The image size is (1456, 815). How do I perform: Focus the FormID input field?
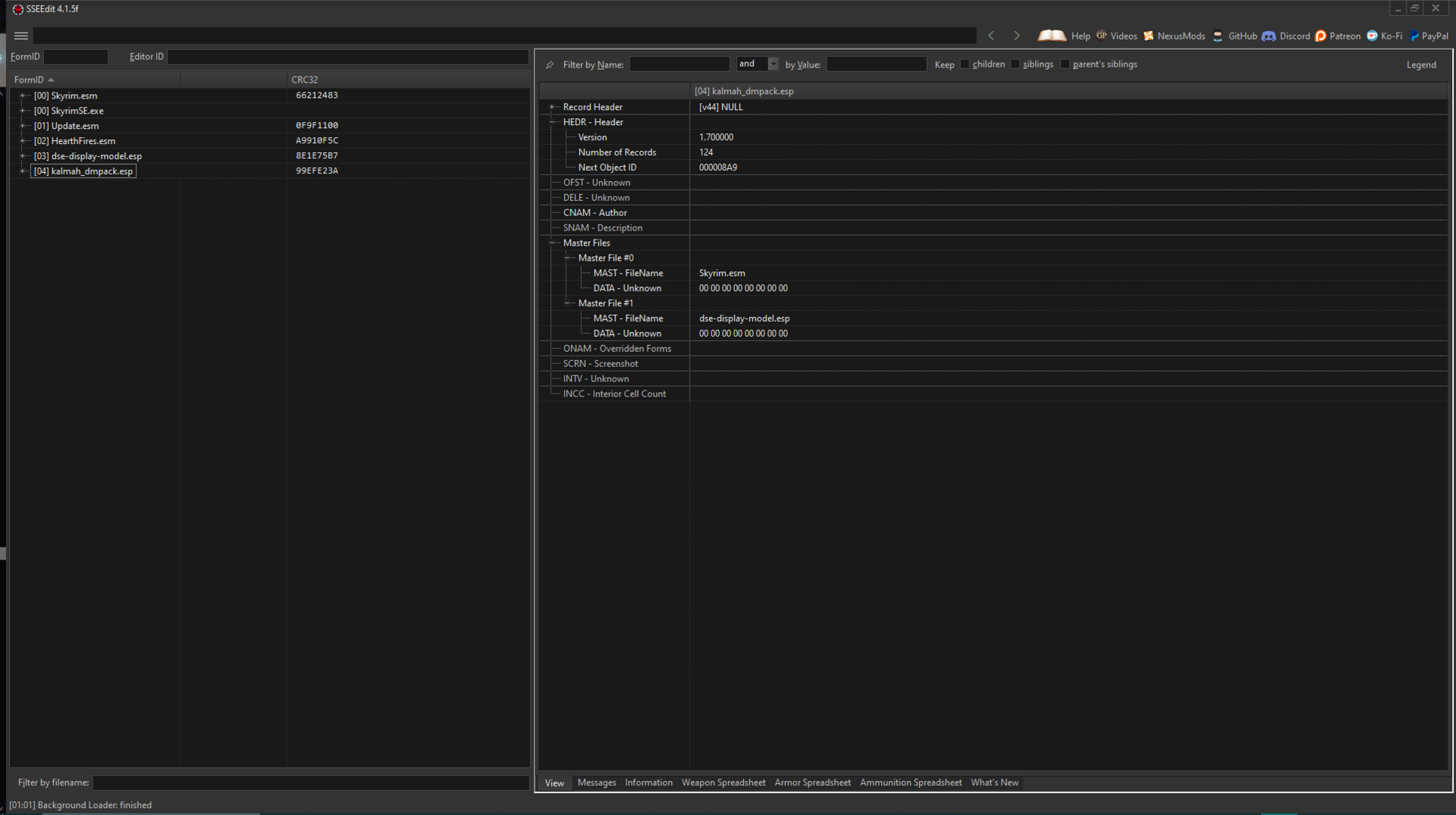click(x=76, y=57)
